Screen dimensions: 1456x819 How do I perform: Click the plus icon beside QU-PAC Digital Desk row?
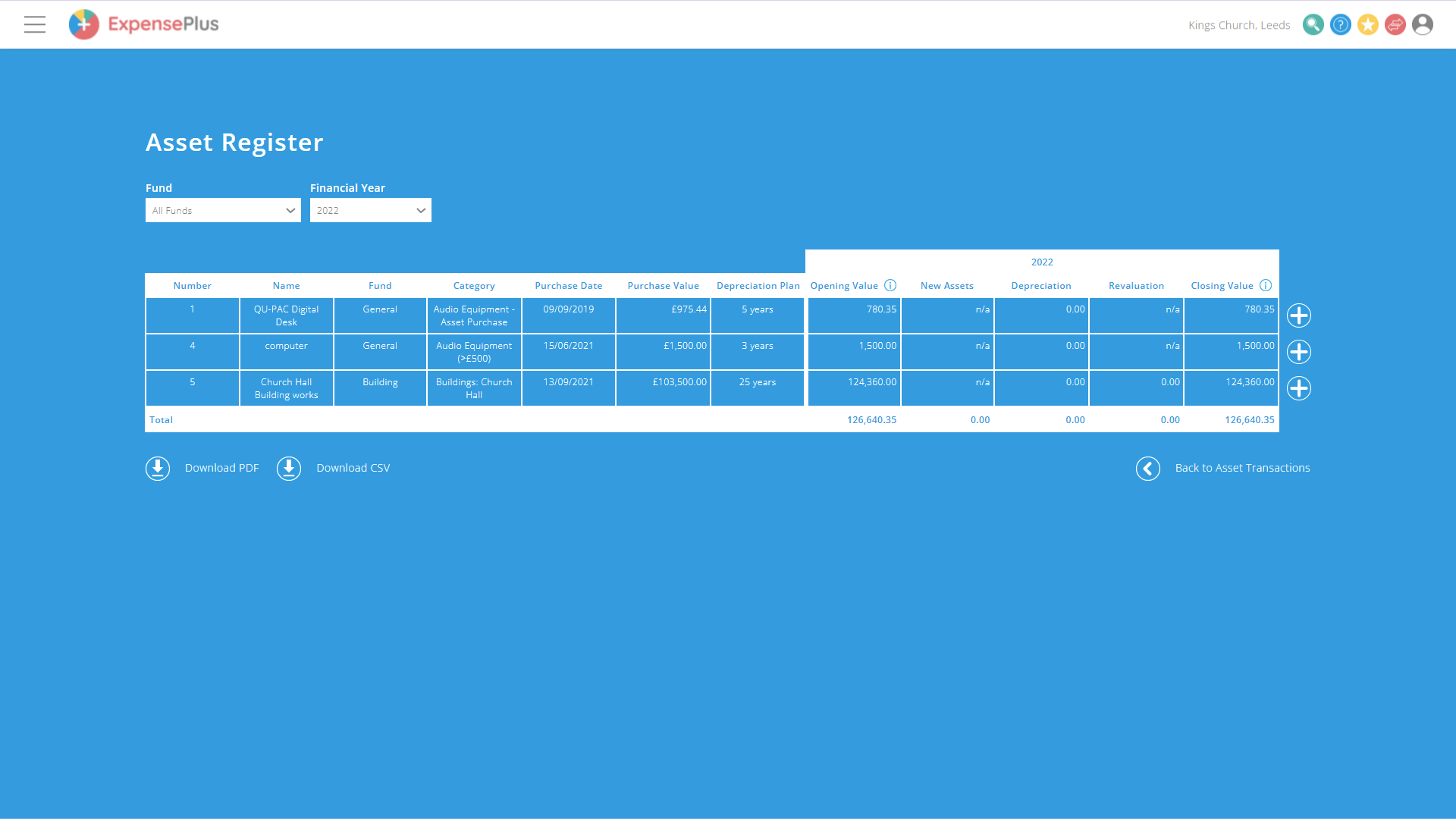point(1299,315)
